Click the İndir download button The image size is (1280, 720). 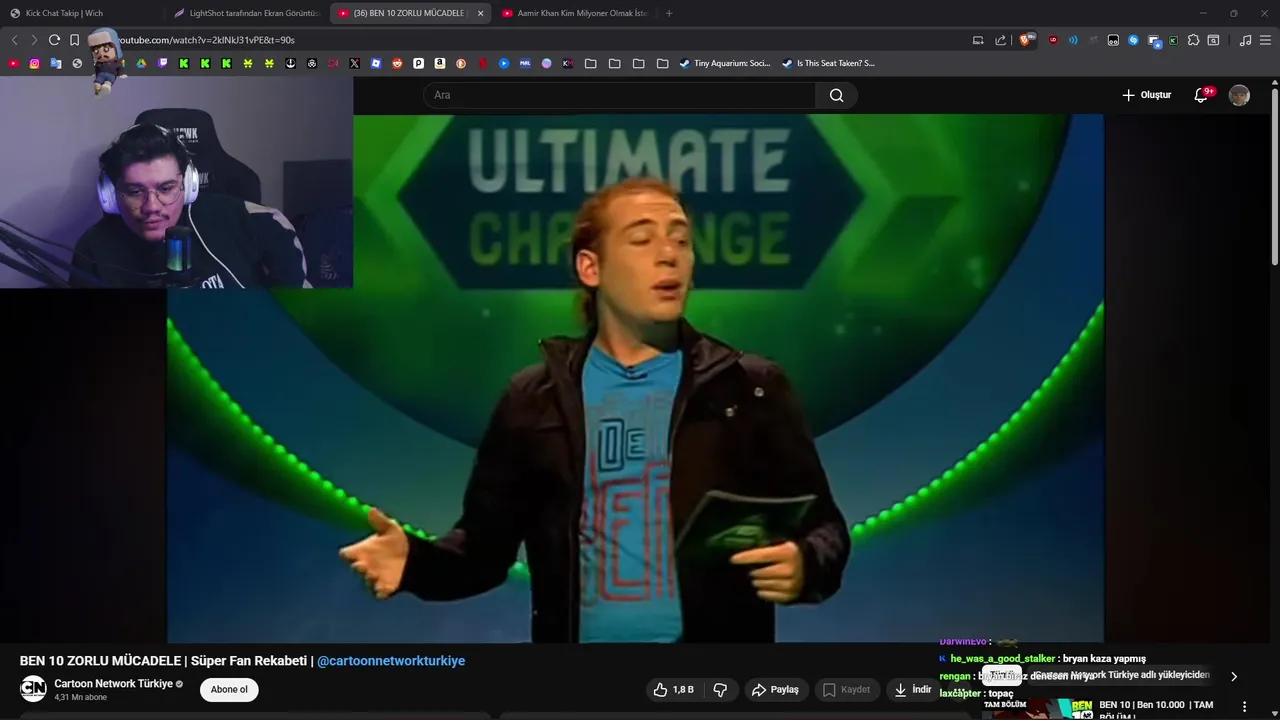(x=912, y=689)
